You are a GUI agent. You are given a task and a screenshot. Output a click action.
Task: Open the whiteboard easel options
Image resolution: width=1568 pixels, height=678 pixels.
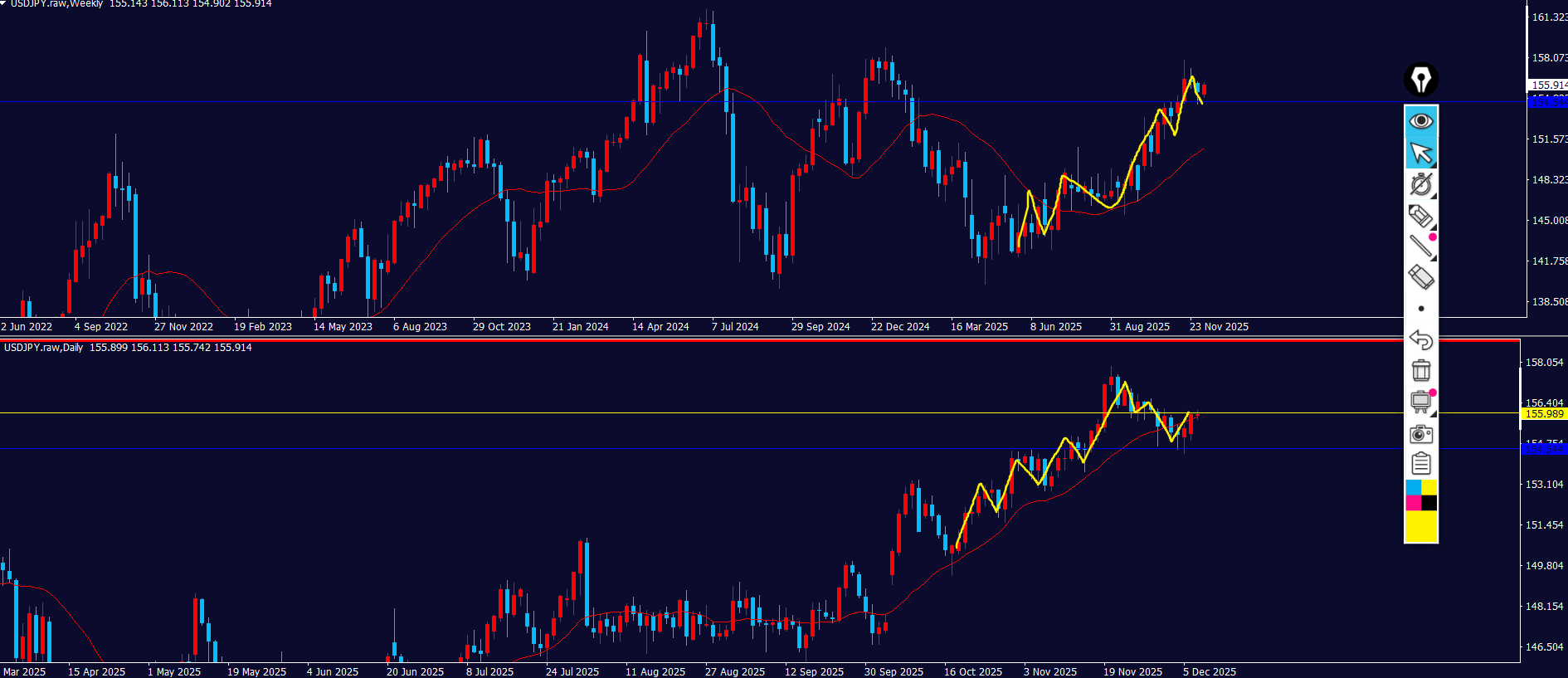click(1420, 402)
